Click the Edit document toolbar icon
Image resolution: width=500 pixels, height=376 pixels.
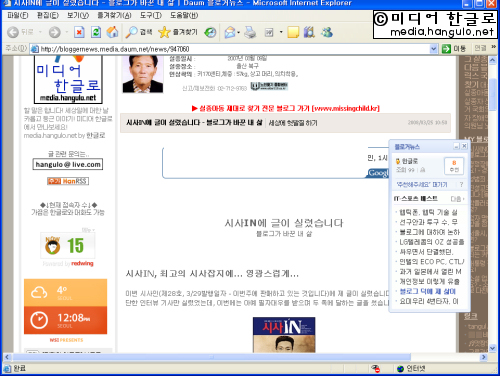pyautogui.click(x=269, y=32)
